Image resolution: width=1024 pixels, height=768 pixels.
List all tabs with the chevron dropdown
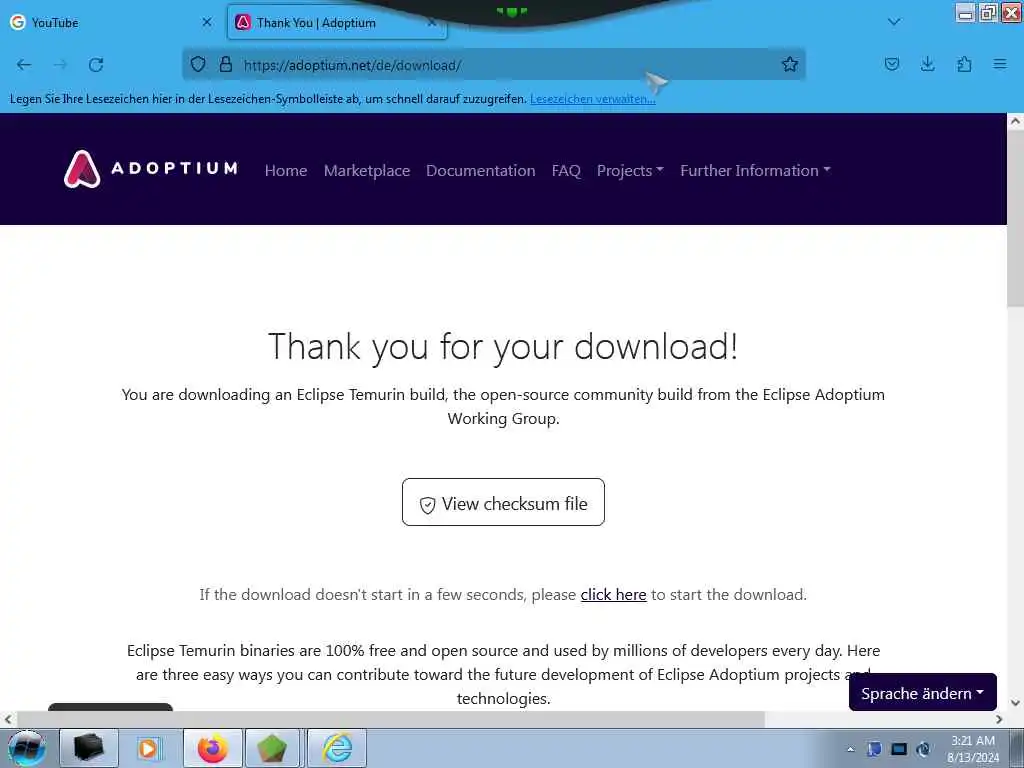(894, 22)
